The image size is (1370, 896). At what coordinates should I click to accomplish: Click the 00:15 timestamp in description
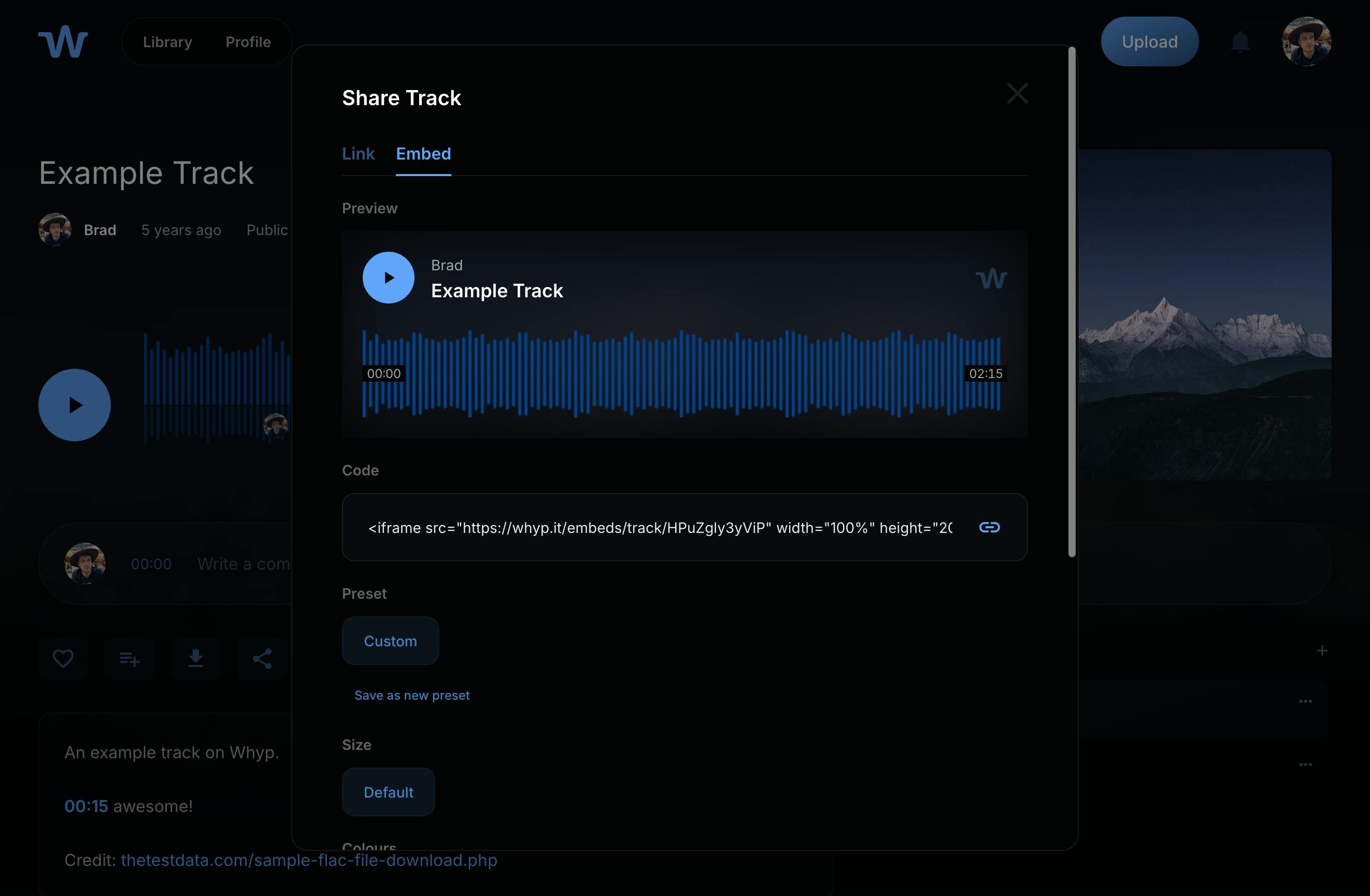click(86, 806)
